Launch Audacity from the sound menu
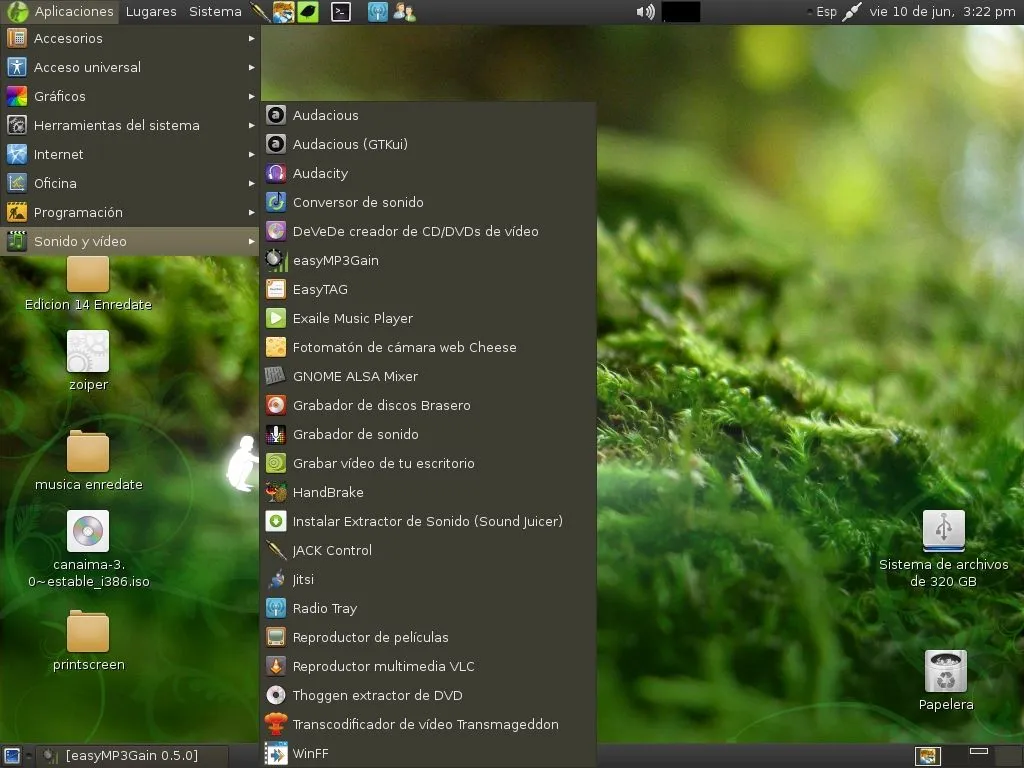The image size is (1024, 768). (320, 173)
